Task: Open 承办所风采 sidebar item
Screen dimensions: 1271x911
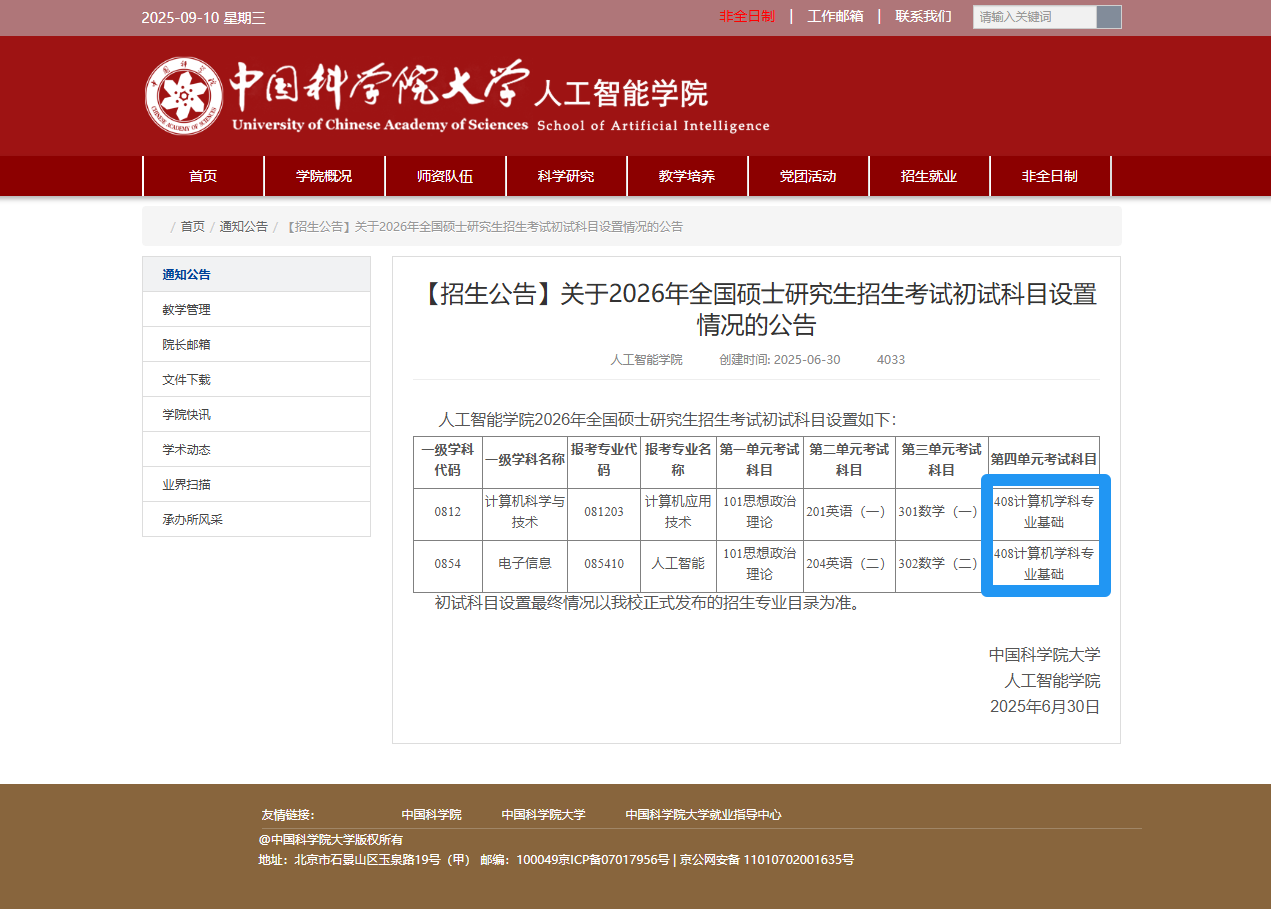Action: (193, 520)
